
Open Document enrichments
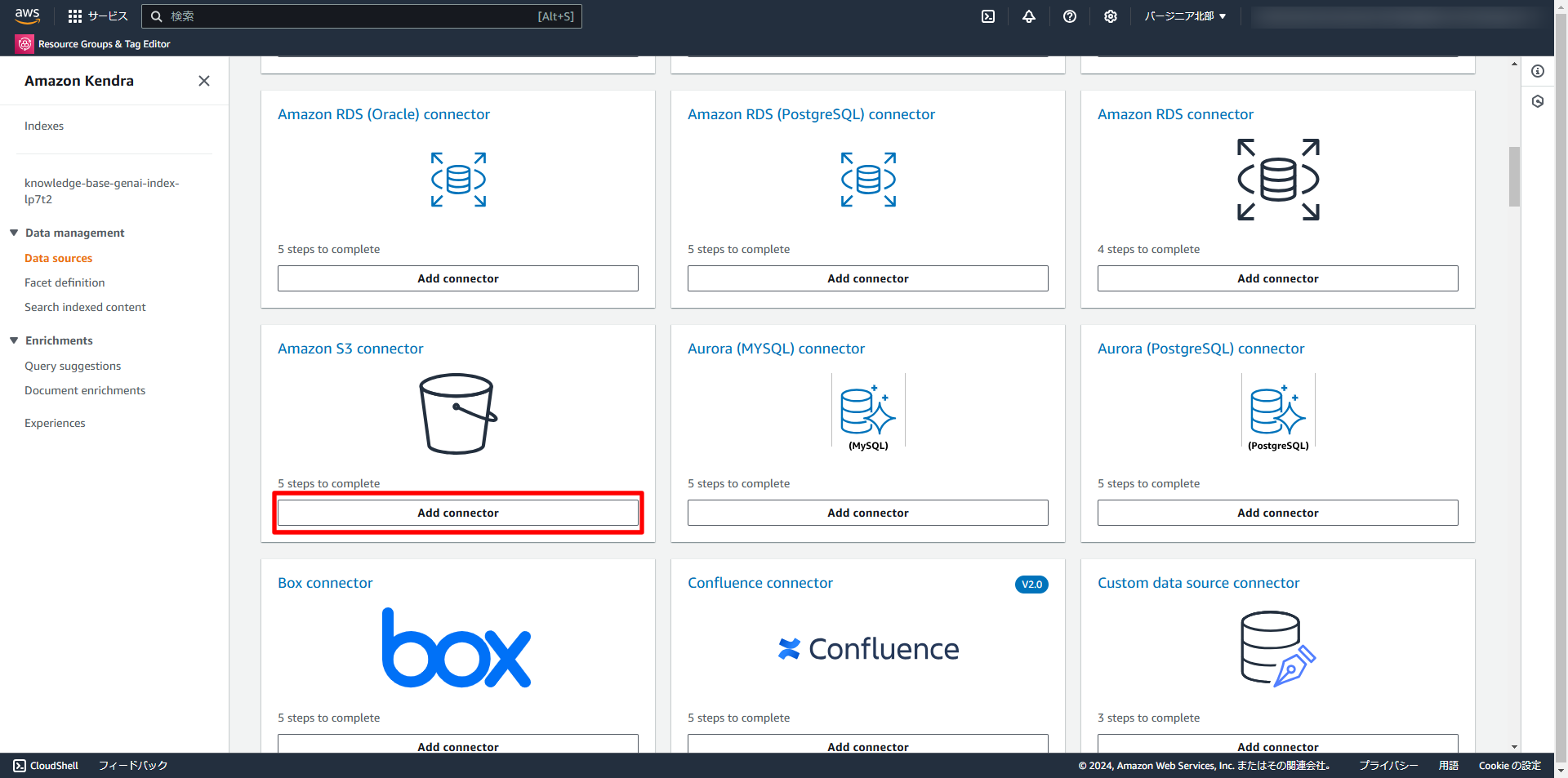(x=85, y=390)
